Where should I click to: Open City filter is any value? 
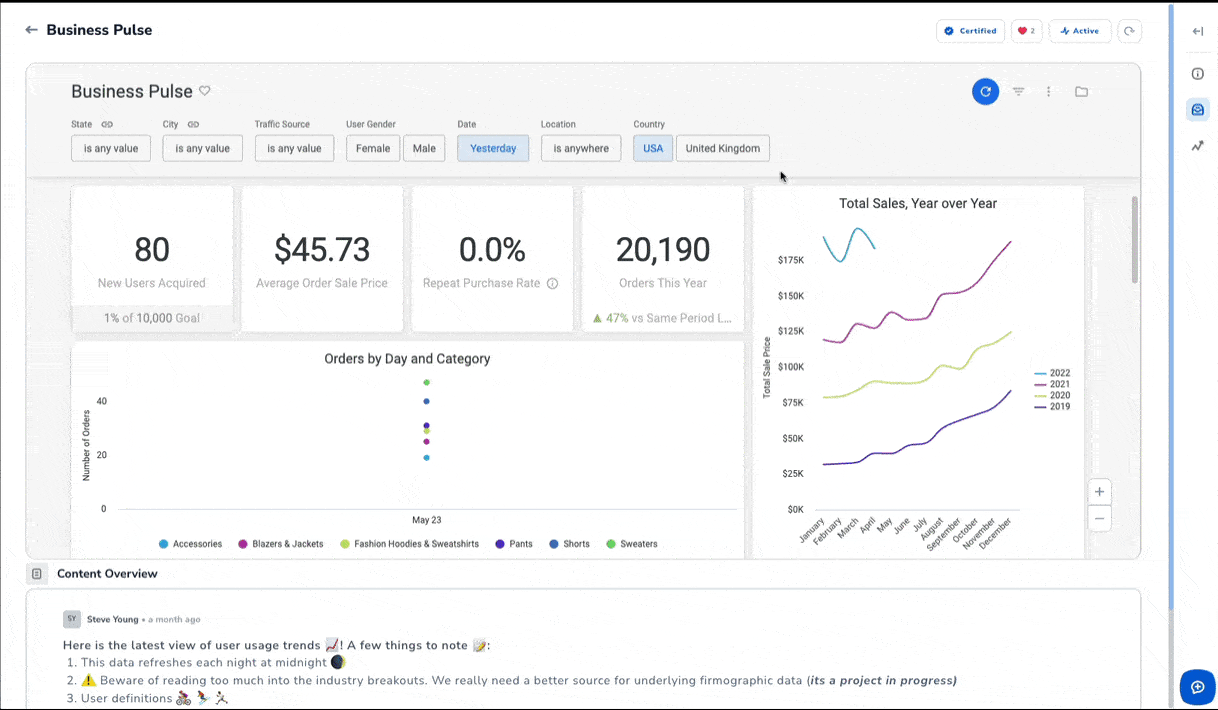click(x=203, y=148)
